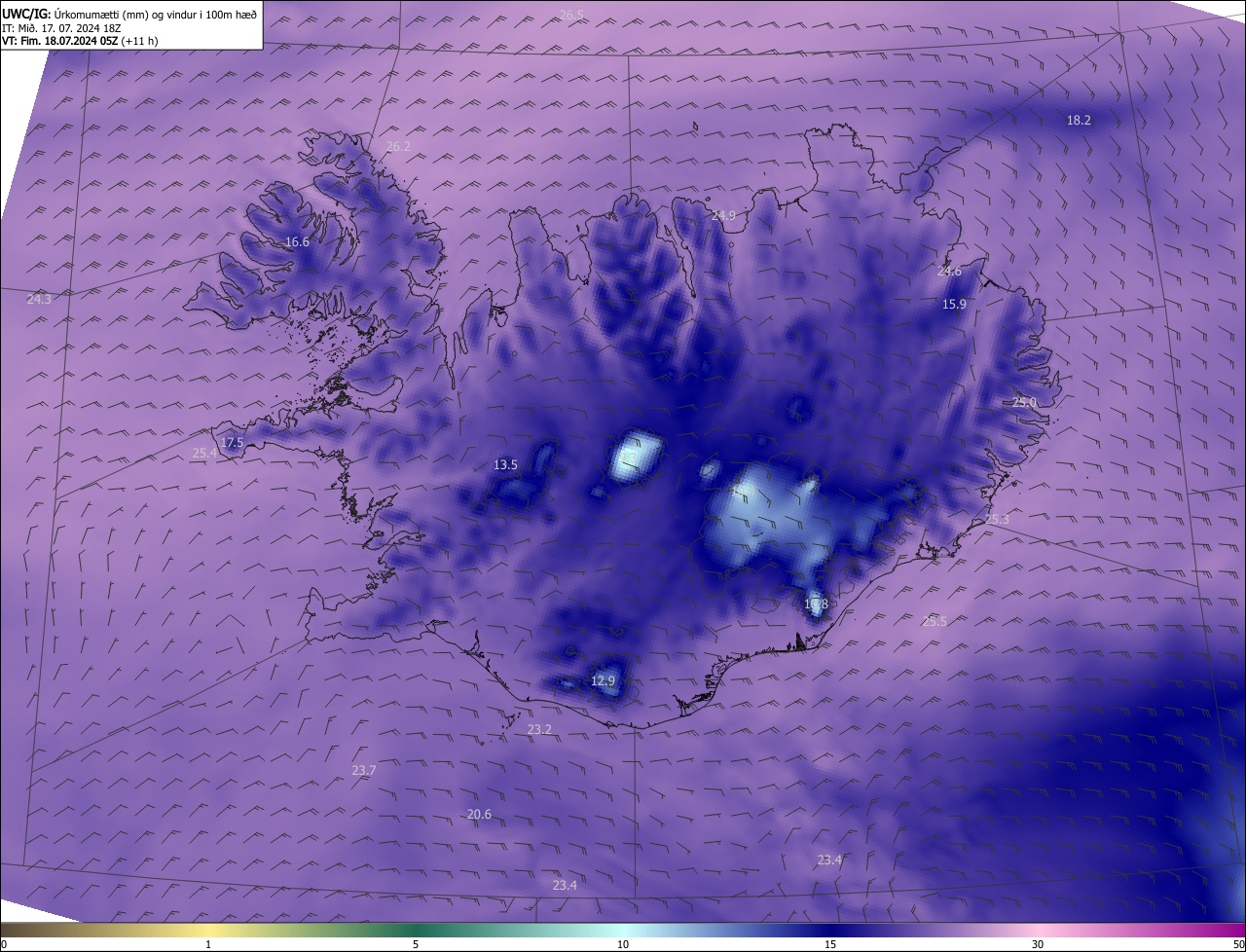
Task: Click the 24.6 value label
Action: coord(949,271)
